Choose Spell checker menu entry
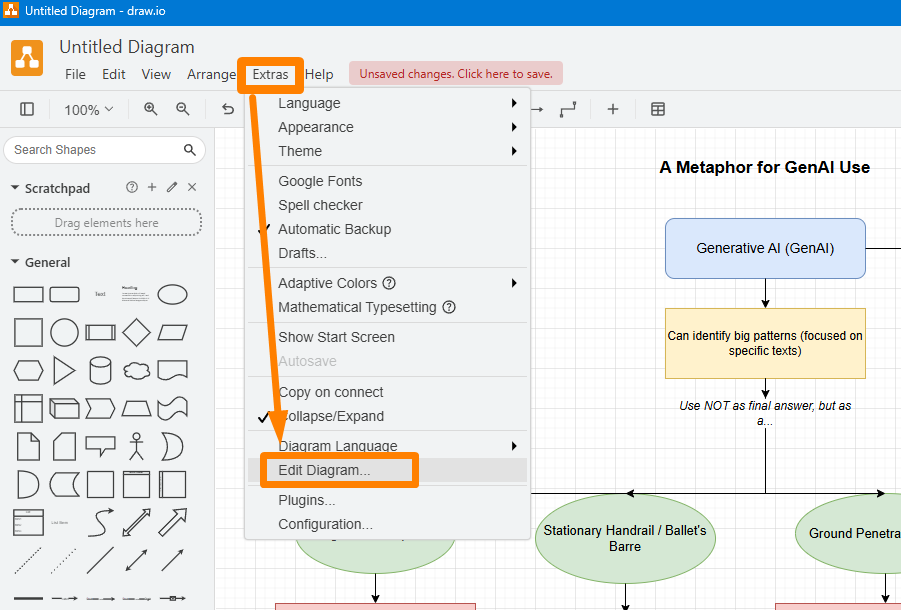Screen dimensions: 901x610 tap(387, 205)
